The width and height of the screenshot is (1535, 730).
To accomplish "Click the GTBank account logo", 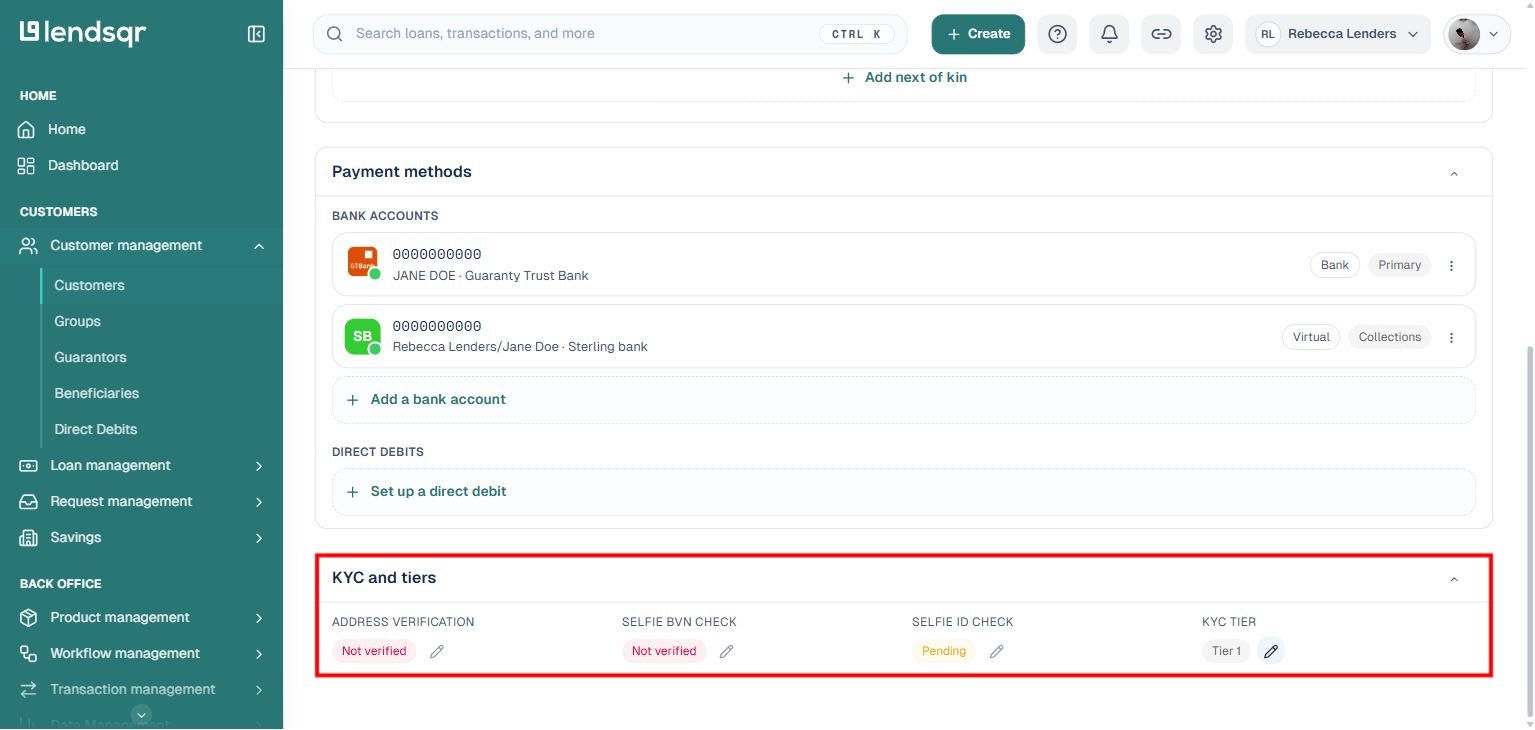I will tap(363, 263).
